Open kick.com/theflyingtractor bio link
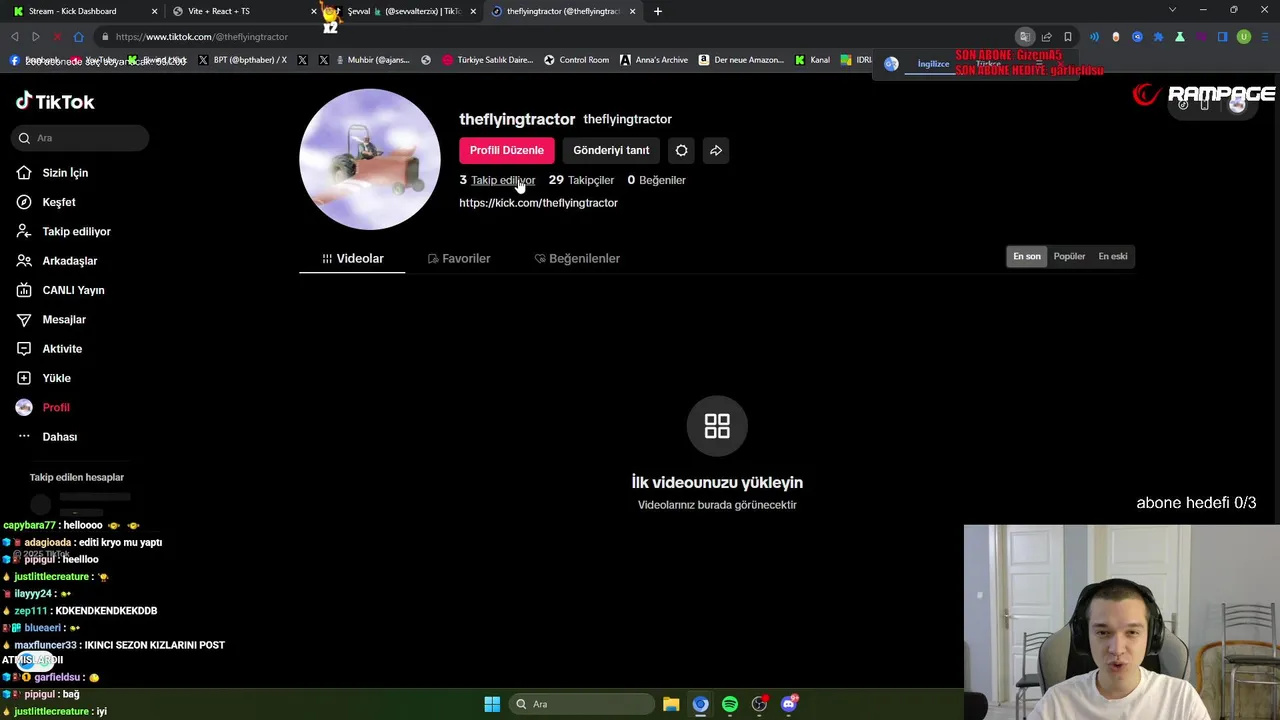1280x720 pixels. [x=538, y=203]
